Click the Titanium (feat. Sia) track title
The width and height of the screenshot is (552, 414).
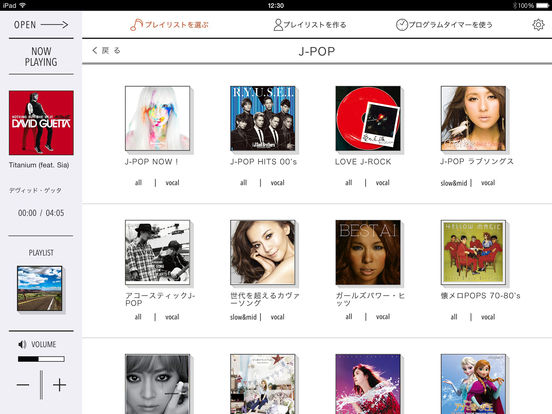point(39,165)
